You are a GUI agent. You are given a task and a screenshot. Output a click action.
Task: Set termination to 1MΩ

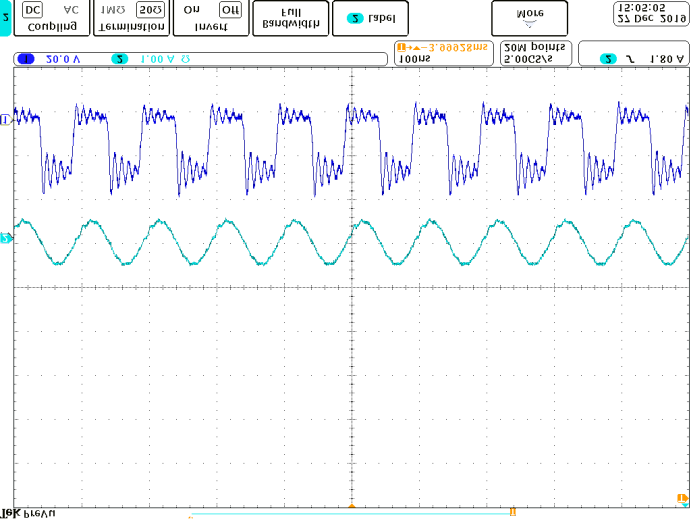112,9
